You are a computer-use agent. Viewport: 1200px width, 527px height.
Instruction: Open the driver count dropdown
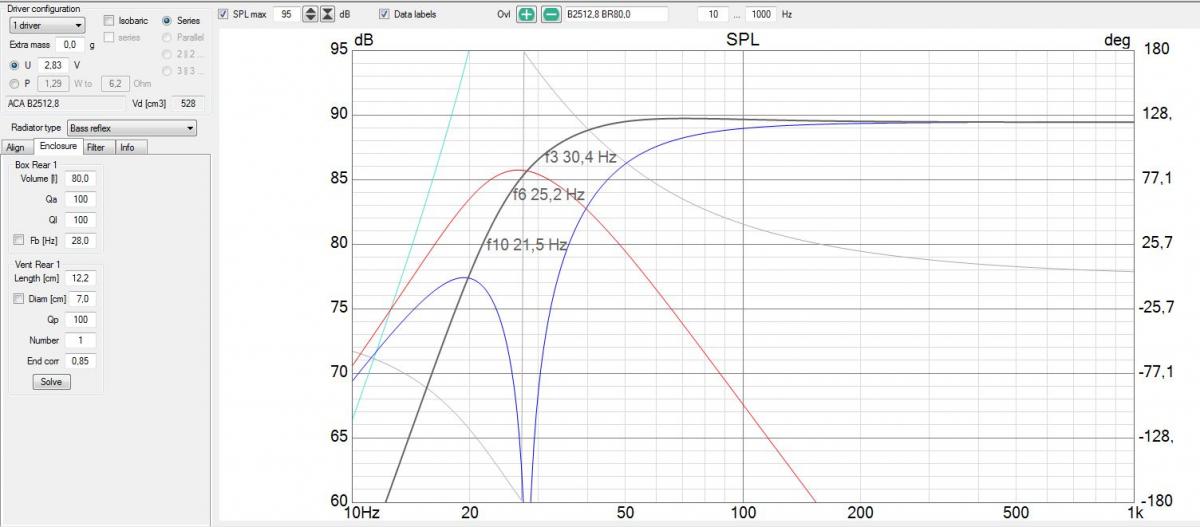tap(47, 25)
